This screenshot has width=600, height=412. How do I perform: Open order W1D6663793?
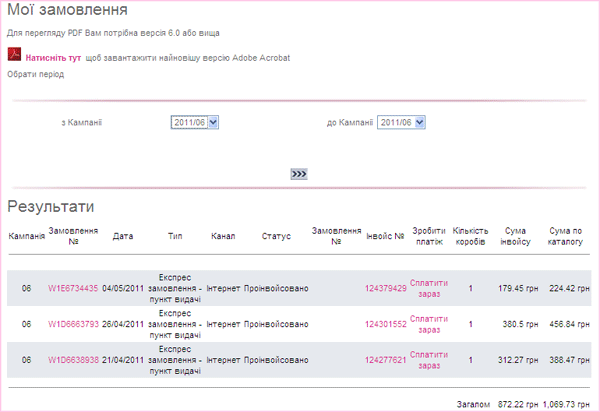(73, 324)
